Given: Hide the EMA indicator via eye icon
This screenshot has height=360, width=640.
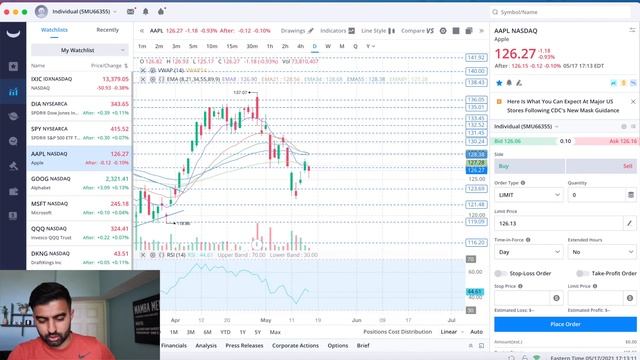Looking at the screenshot, I should [152, 79].
